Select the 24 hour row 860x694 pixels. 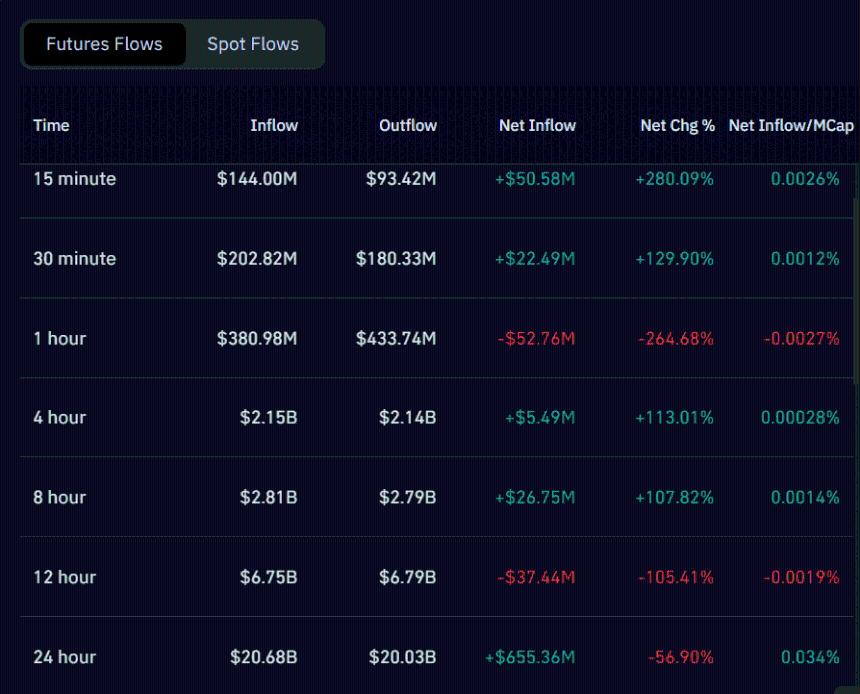tap(430, 657)
